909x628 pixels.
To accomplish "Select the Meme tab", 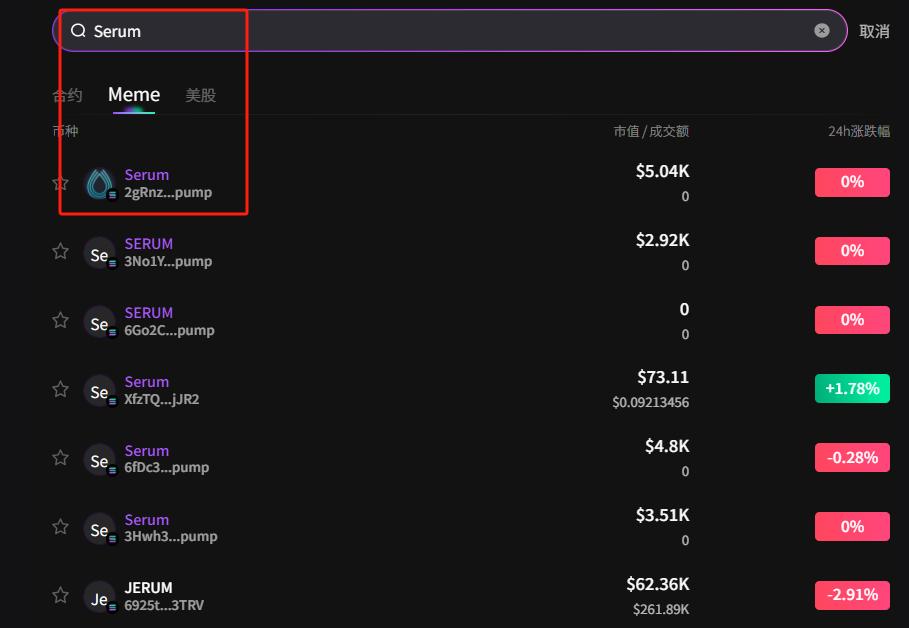I will [x=134, y=95].
